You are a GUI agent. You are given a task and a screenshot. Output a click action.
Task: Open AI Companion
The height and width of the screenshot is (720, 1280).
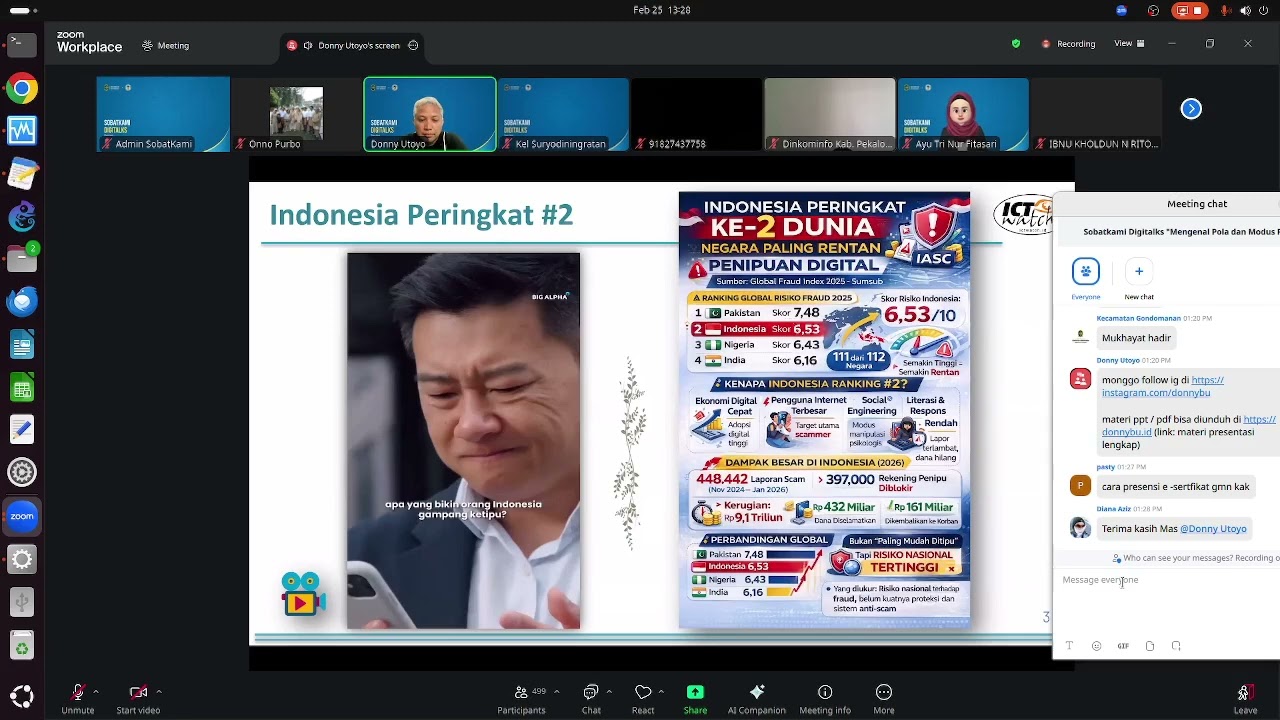[x=757, y=697]
